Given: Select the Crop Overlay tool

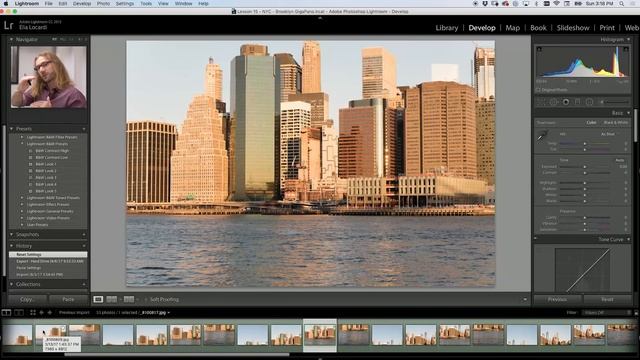Looking at the screenshot, I should pyautogui.click(x=542, y=102).
